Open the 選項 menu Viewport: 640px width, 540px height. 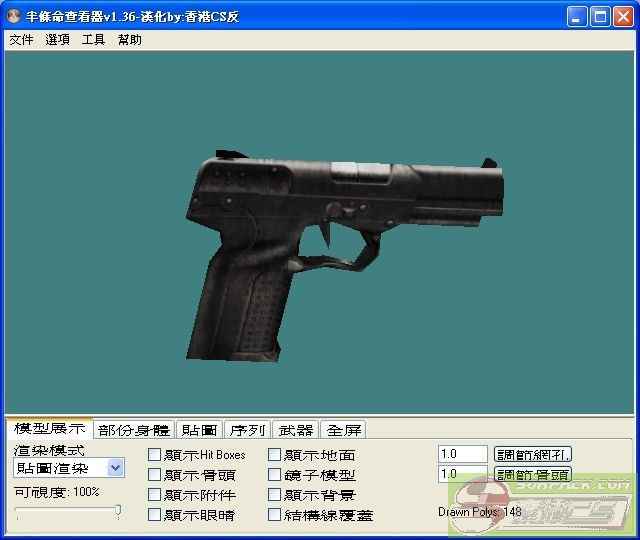coord(57,40)
